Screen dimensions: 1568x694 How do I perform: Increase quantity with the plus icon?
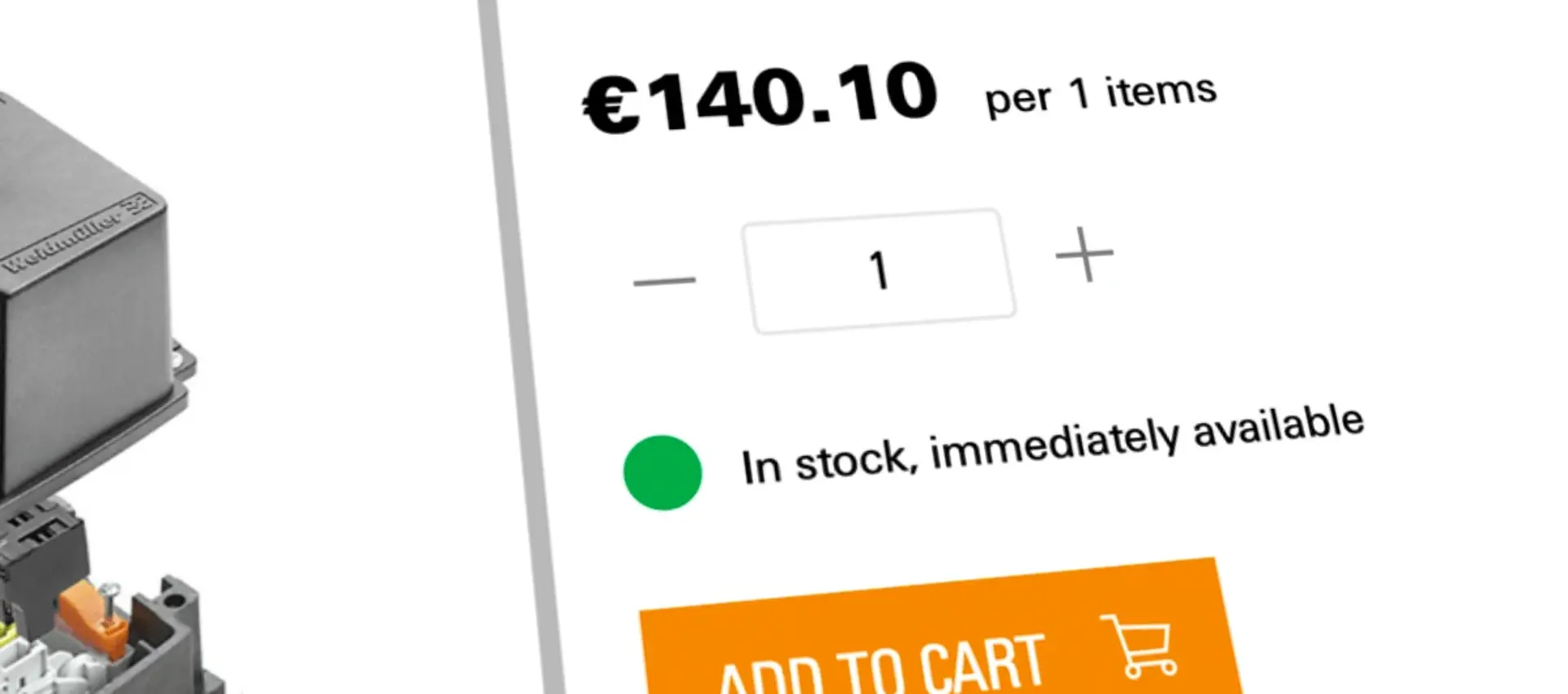[1084, 255]
